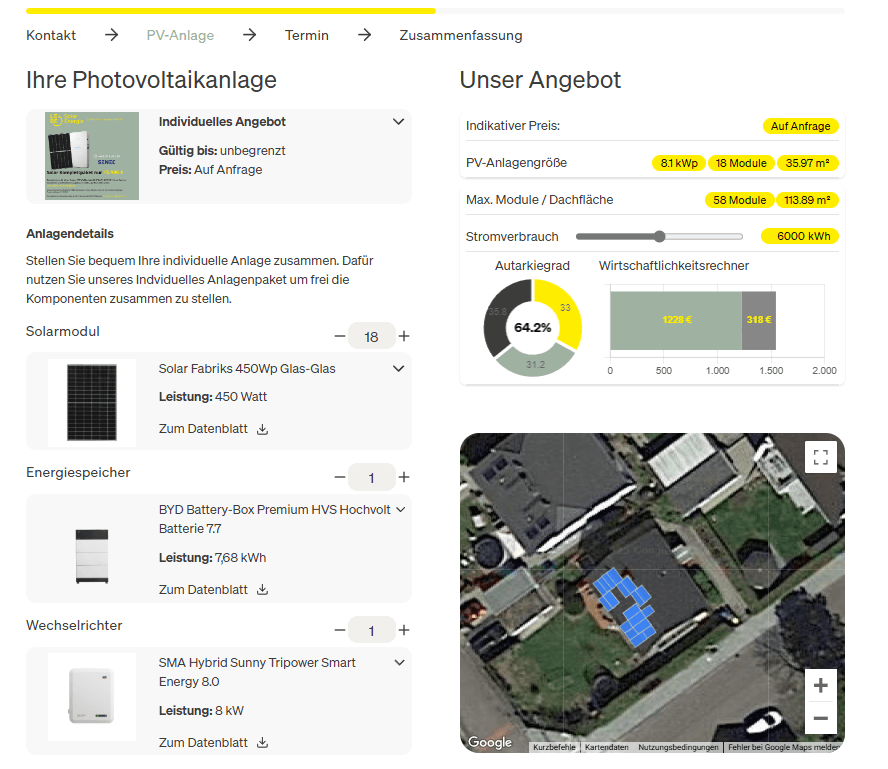Go to the Kontakt step
Image resolution: width=888 pixels, height=769 pixels.
click(51, 35)
